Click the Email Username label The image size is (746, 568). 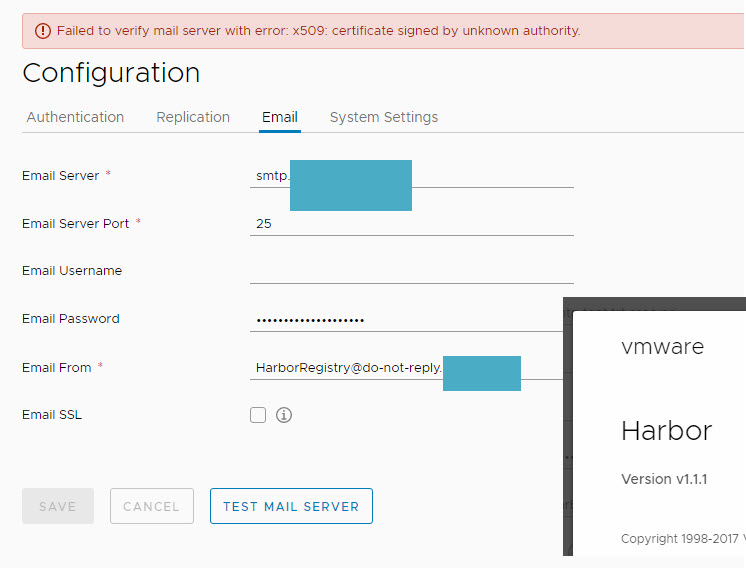72,271
